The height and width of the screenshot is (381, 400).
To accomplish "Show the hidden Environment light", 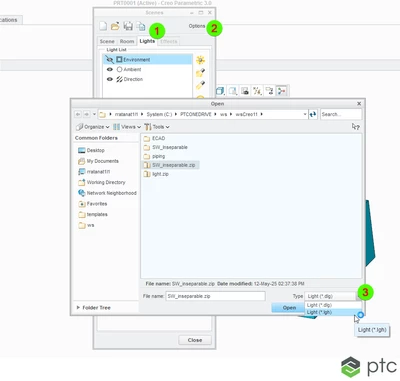I will coord(109,60).
